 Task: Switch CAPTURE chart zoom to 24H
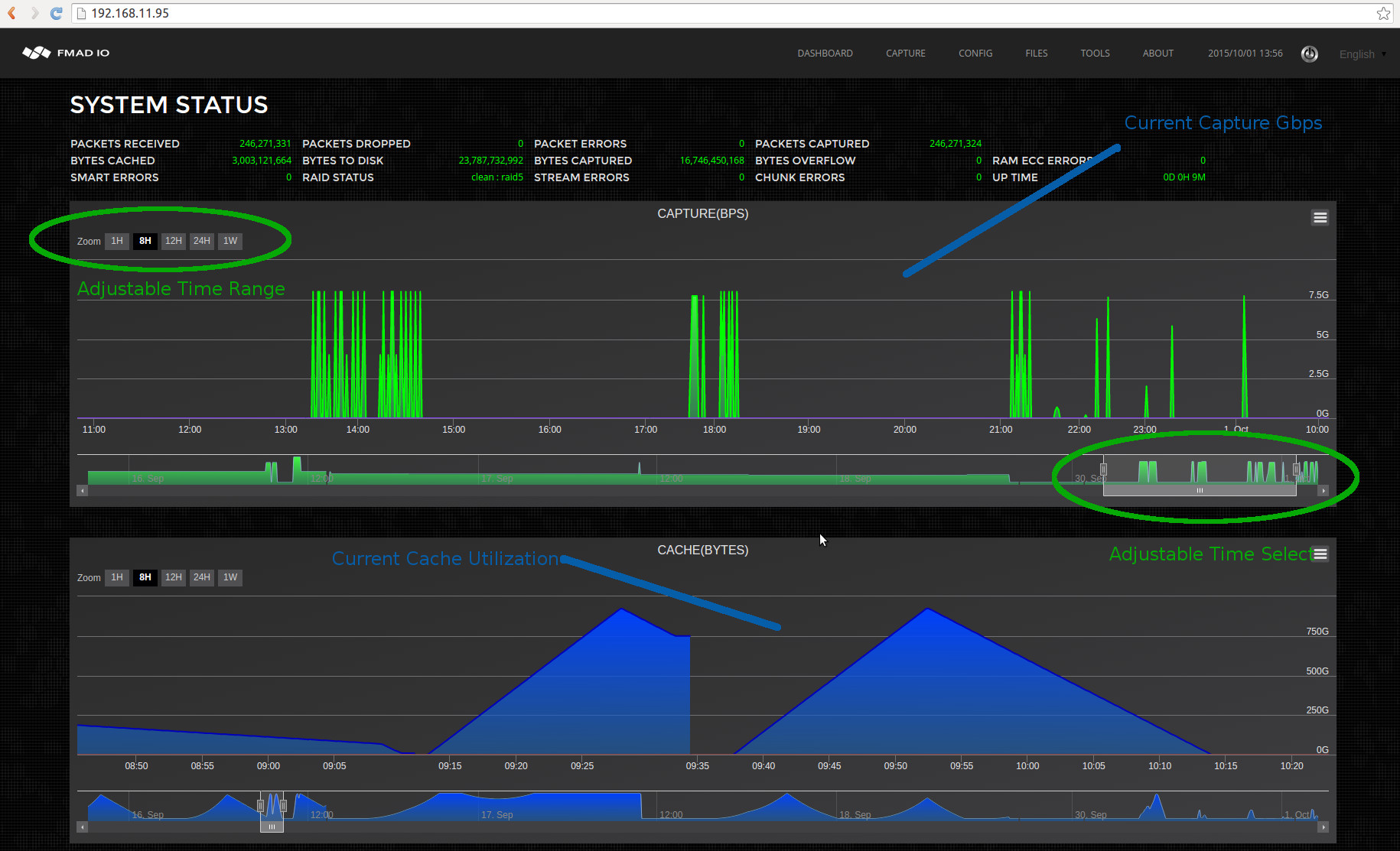[x=201, y=241]
